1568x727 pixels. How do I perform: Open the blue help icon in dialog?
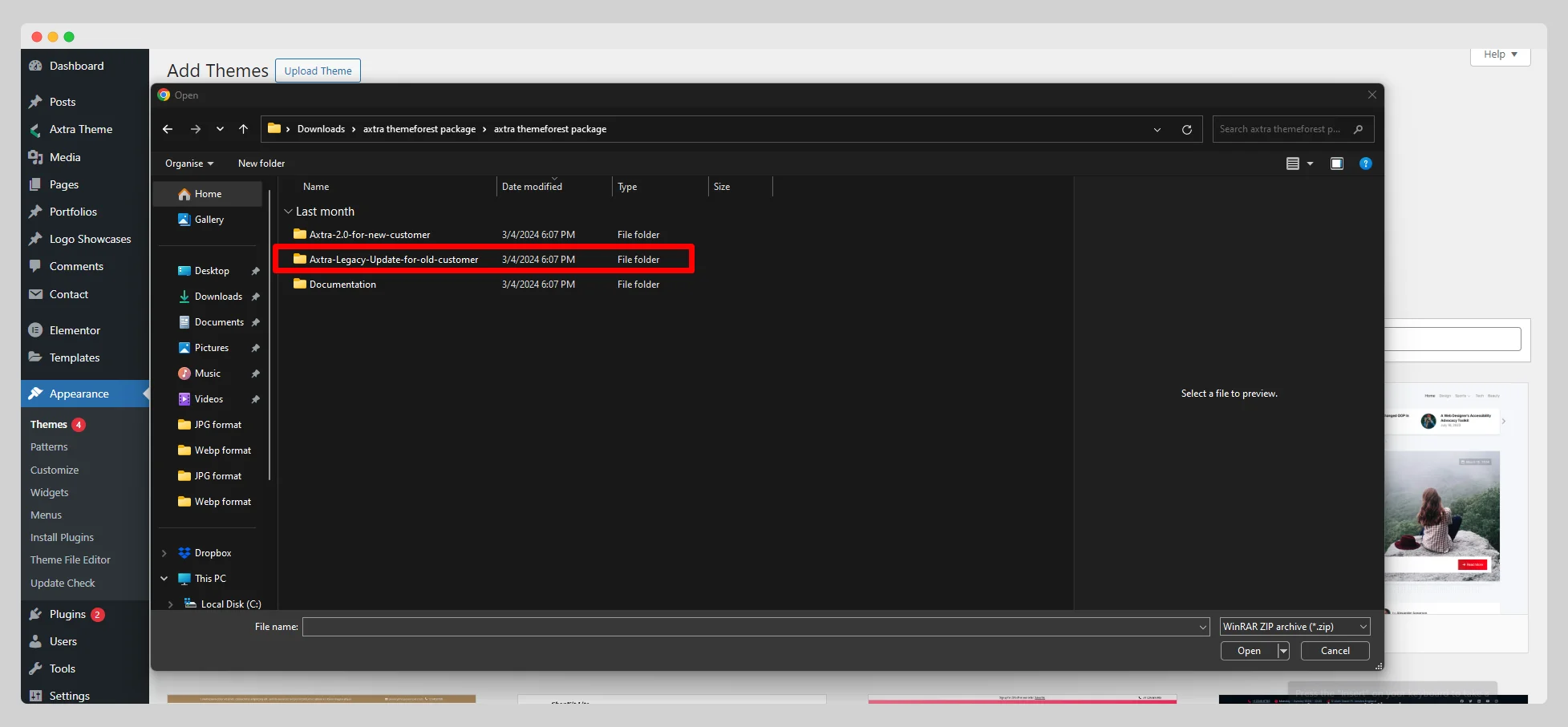pyautogui.click(x=1366, y=164)
